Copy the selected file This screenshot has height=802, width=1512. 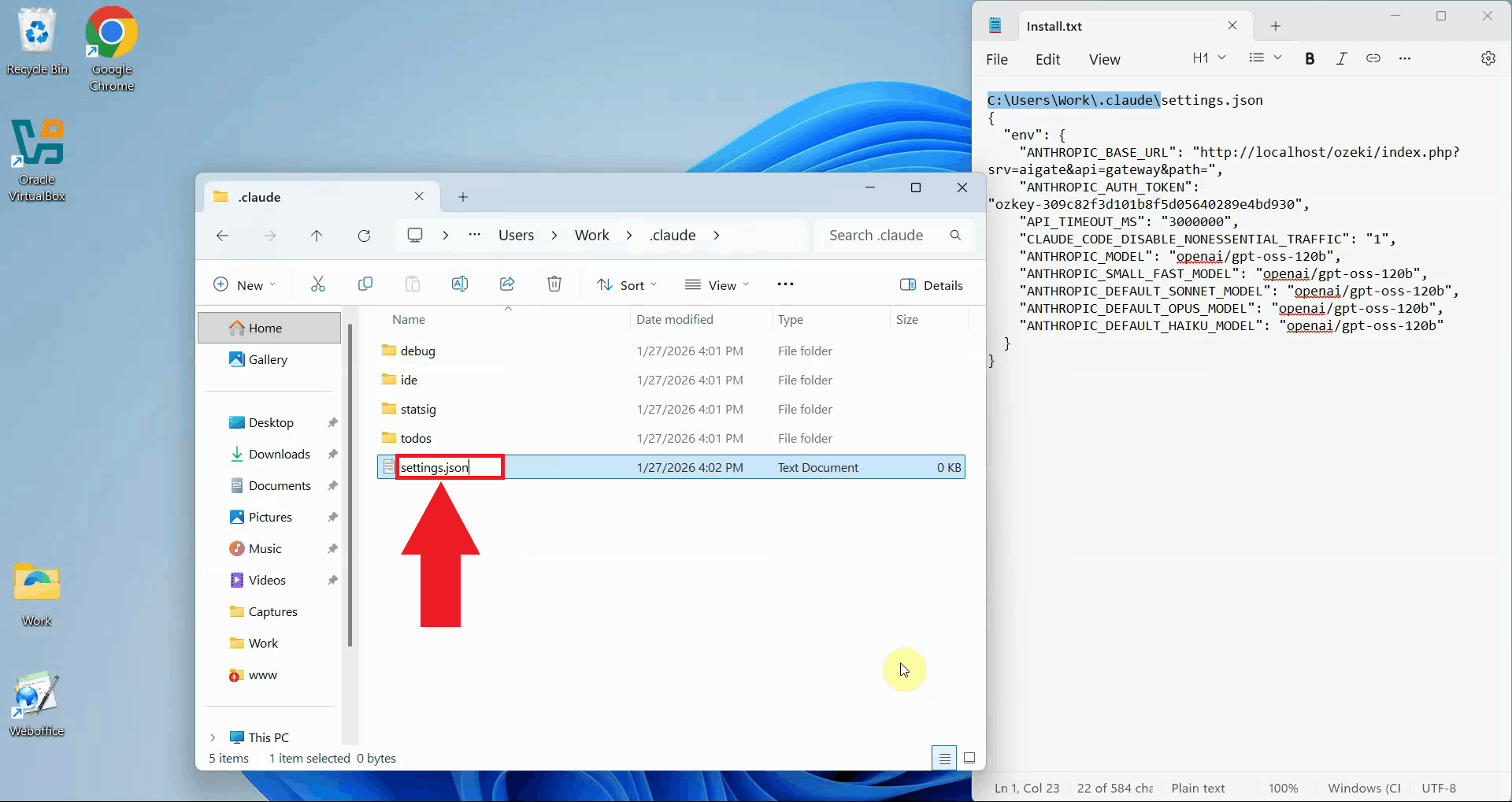click(x=365, y=284)
